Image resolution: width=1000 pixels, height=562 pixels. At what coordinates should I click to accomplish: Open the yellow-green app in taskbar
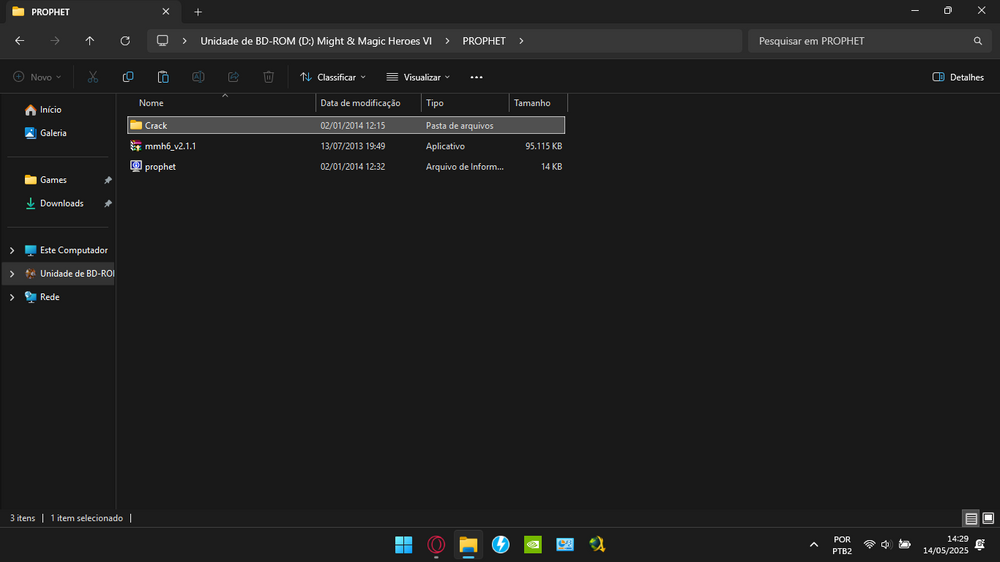[x=597, y=545]
